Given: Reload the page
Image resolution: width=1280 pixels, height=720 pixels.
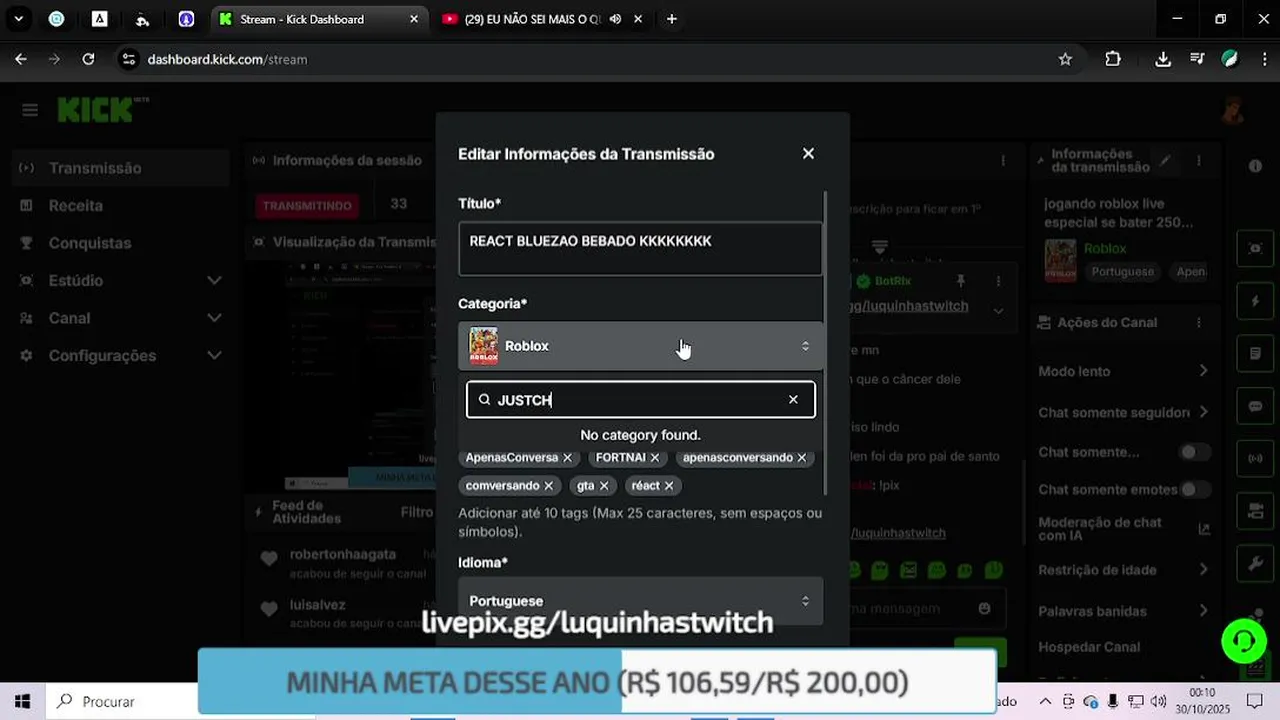Looking at the screenshot, I should 88,59.
